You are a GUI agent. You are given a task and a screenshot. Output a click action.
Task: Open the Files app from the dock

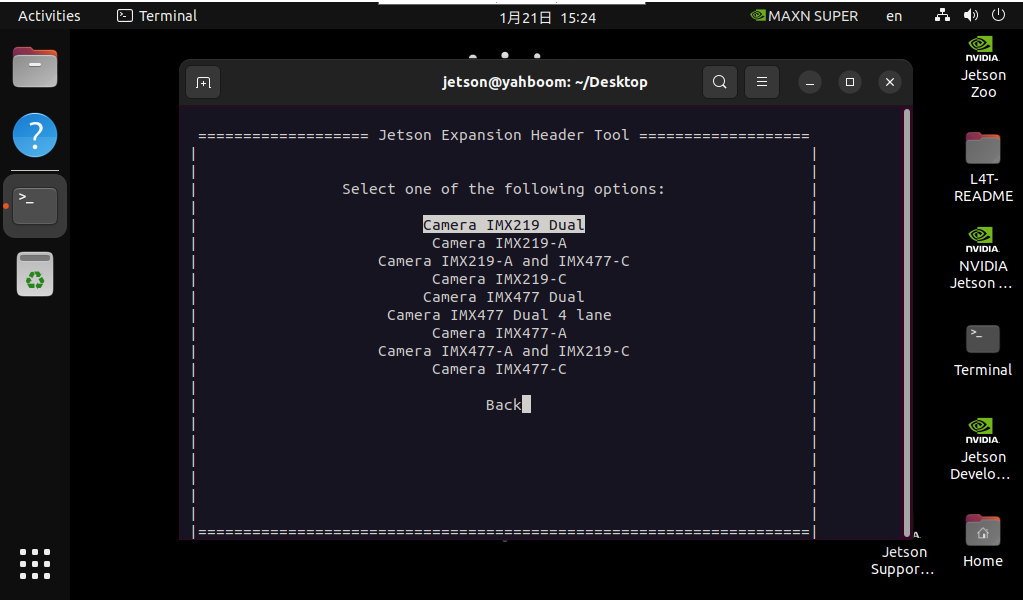[x=35, y=67]
